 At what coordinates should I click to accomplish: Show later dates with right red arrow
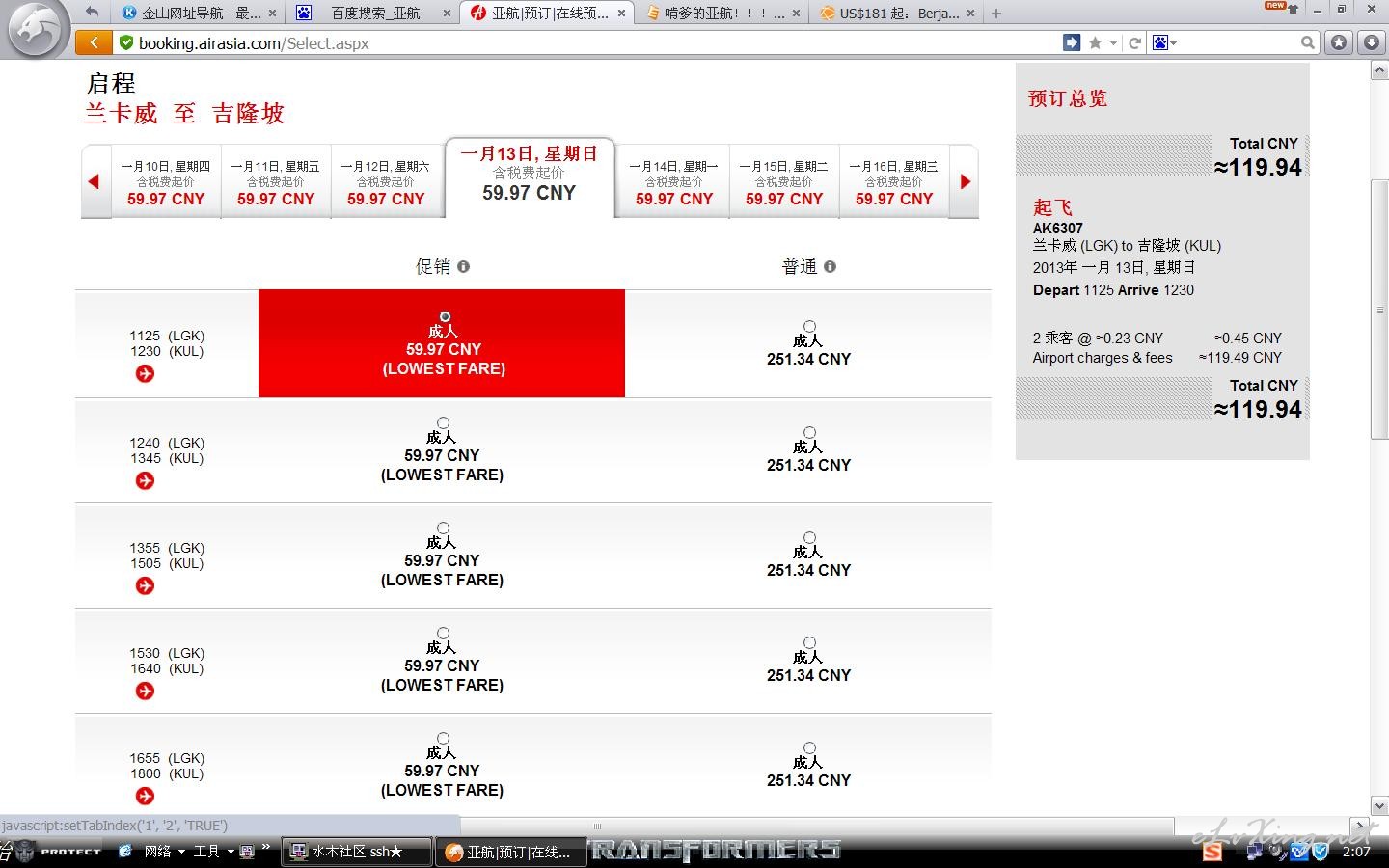[x=966, y=181]
